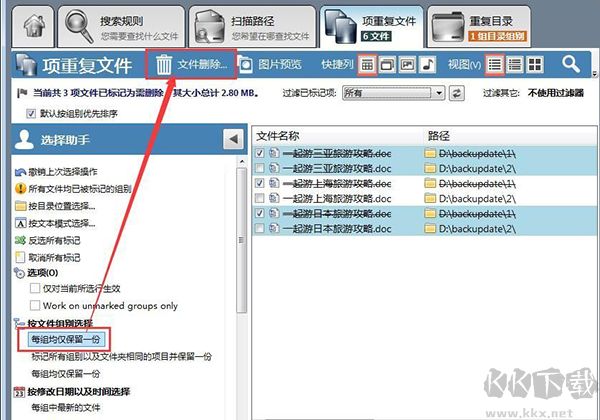The image size is (600, 420).
Task: Click the magnifier search icon
Action: tap(571, 64)
